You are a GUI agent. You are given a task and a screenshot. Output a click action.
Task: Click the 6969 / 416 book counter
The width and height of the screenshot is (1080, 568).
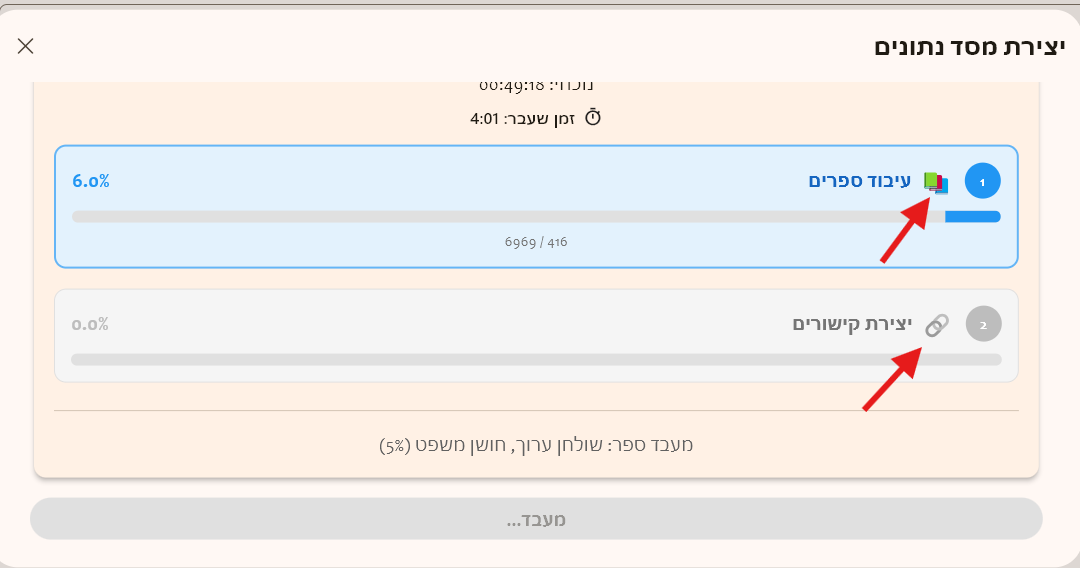tap(536, 242)
